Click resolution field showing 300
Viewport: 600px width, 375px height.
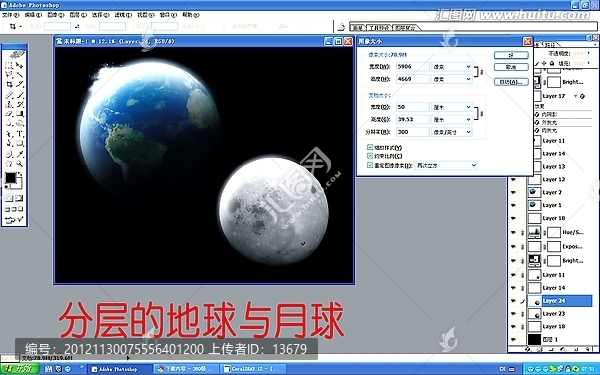pos(412,132)
